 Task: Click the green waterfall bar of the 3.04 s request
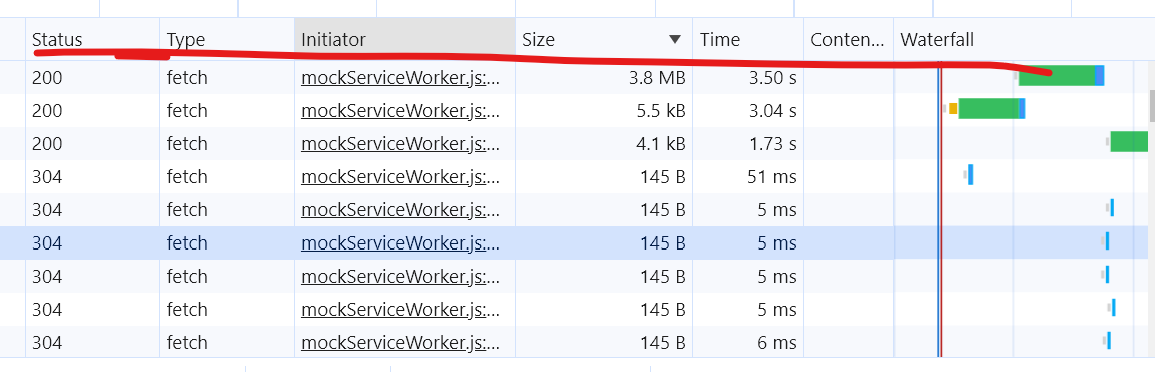[989, 108]
